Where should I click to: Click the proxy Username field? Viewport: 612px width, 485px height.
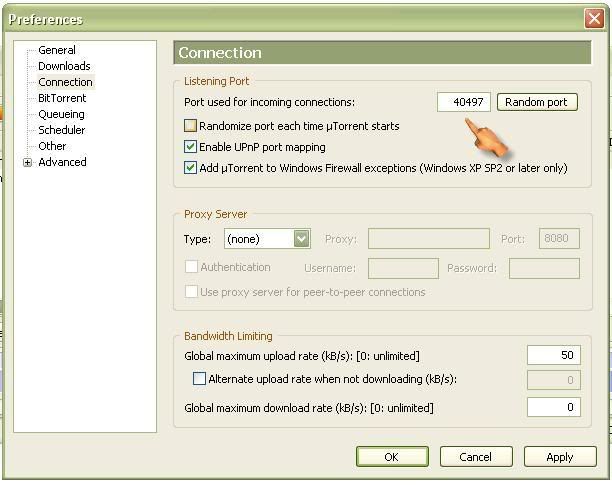point(403,268)
